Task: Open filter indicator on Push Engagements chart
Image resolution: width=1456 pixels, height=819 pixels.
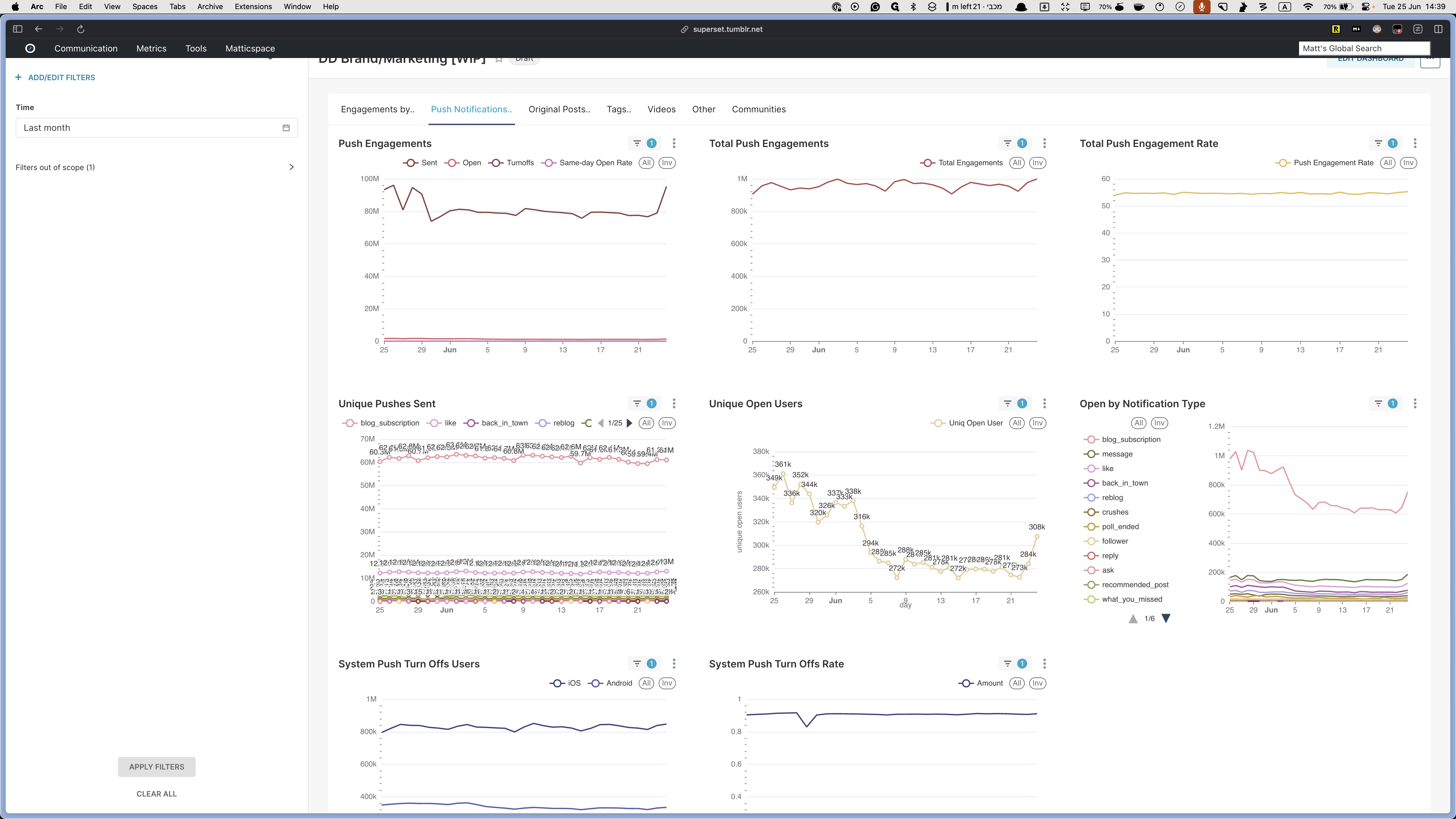Action: [644, 144]
